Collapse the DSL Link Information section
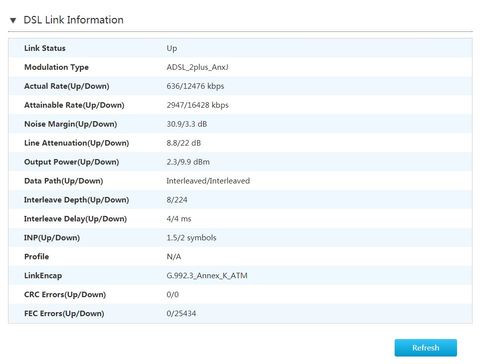 13,20
